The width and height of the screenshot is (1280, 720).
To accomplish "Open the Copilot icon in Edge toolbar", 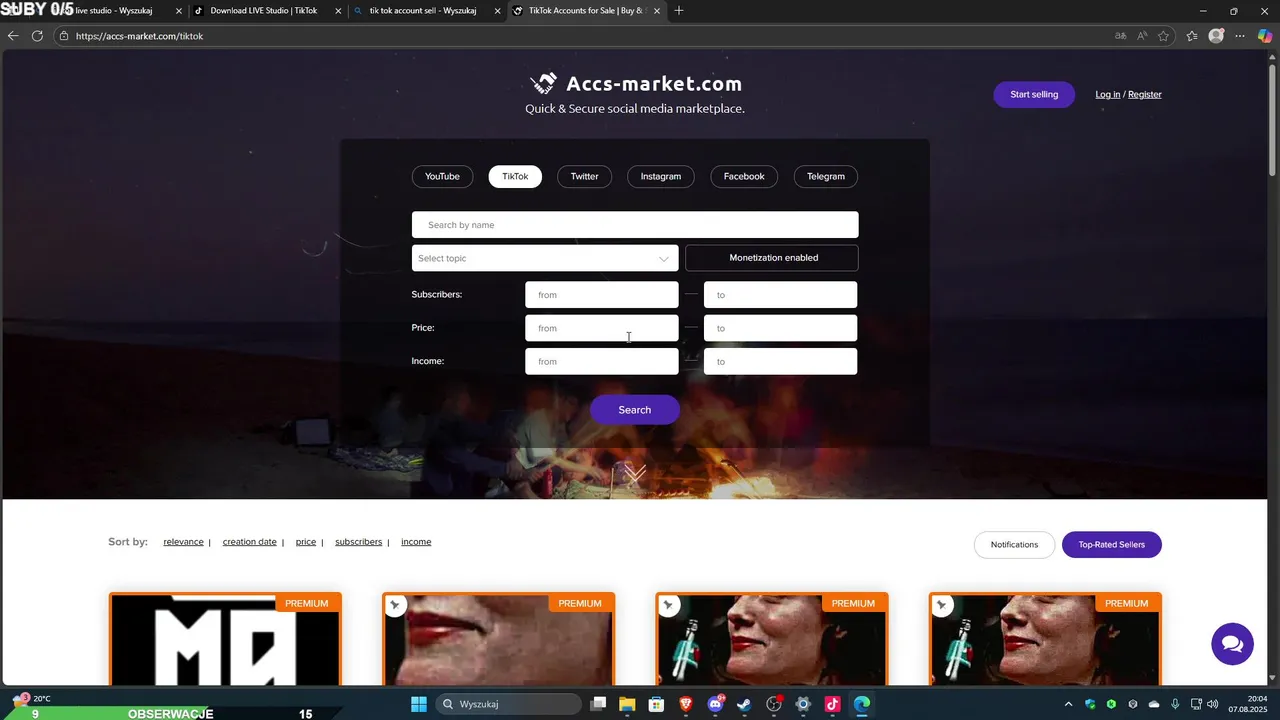I will 1265,36.
